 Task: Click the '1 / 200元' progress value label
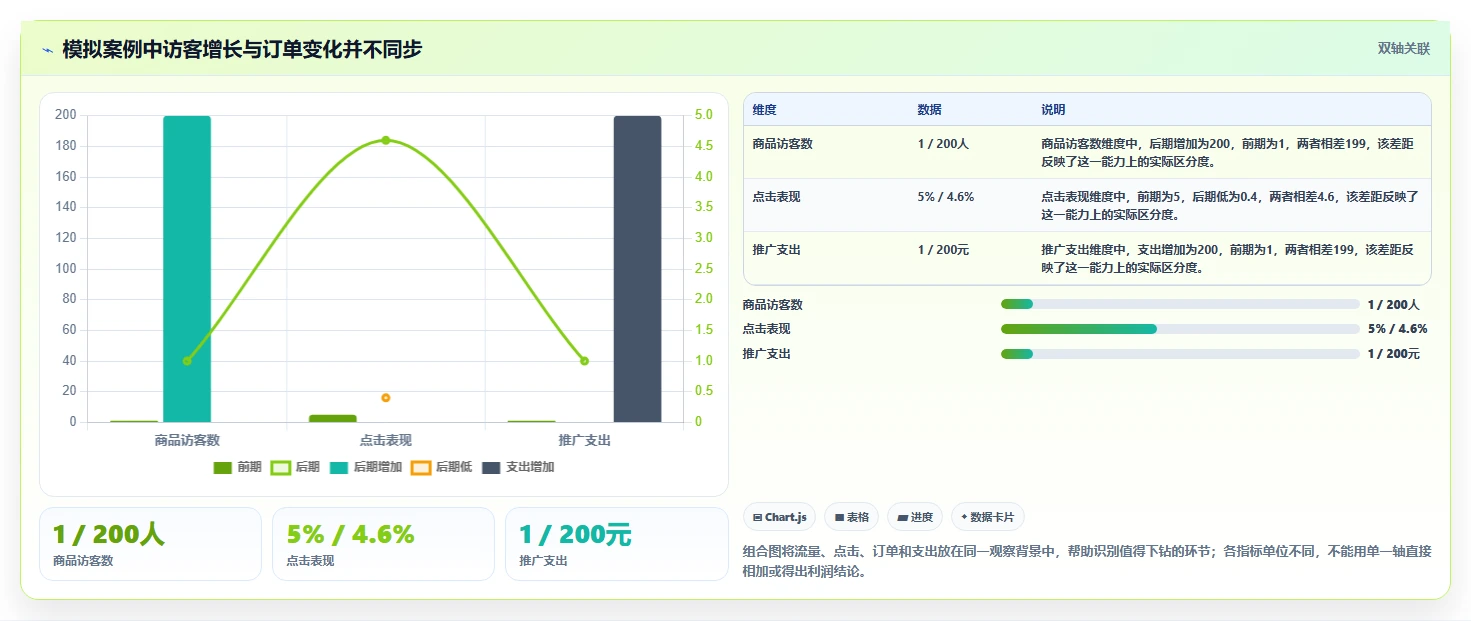(x=1394, y=354)
